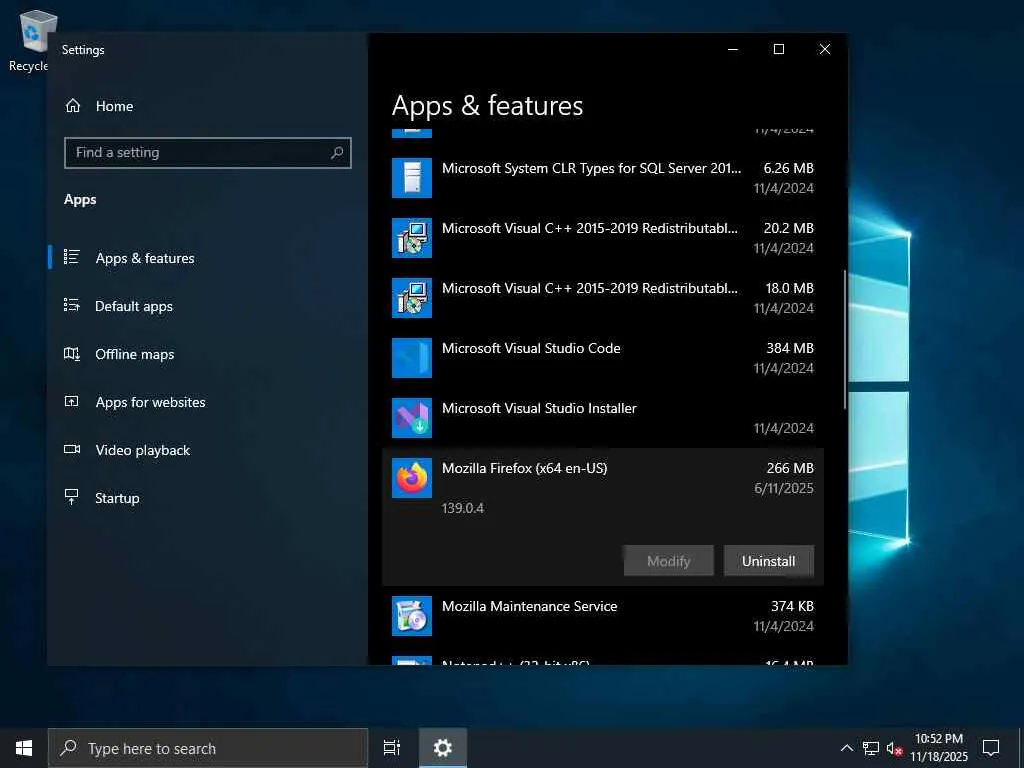
Task: Click icon of 18.0 MB Visual C++ Redistributable
Action: click(411, 298)
